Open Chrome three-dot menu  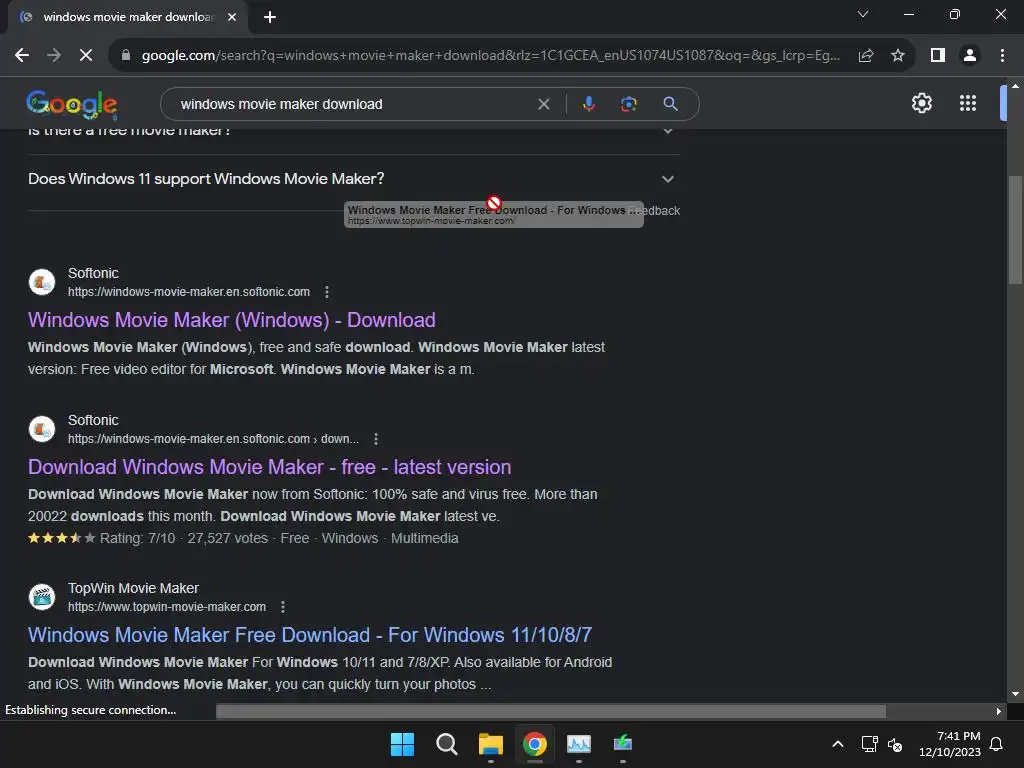coord(1002,56)
